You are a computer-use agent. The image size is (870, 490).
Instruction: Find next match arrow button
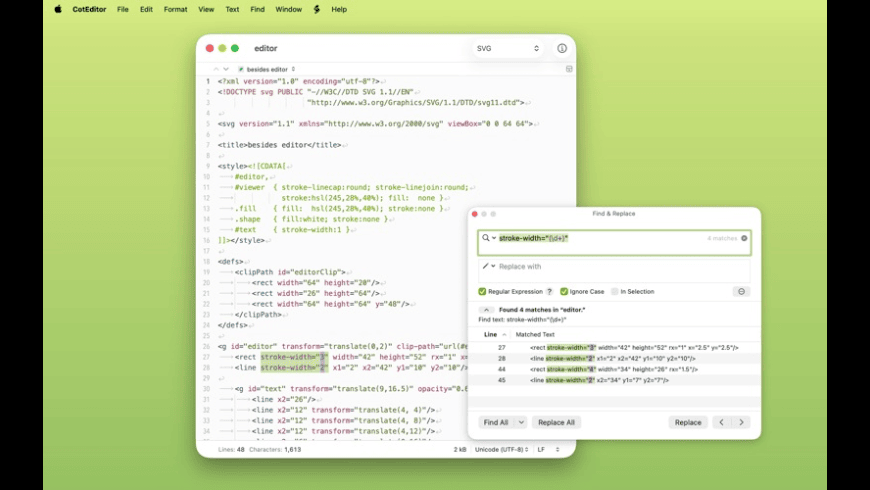[x=741, y=422]
